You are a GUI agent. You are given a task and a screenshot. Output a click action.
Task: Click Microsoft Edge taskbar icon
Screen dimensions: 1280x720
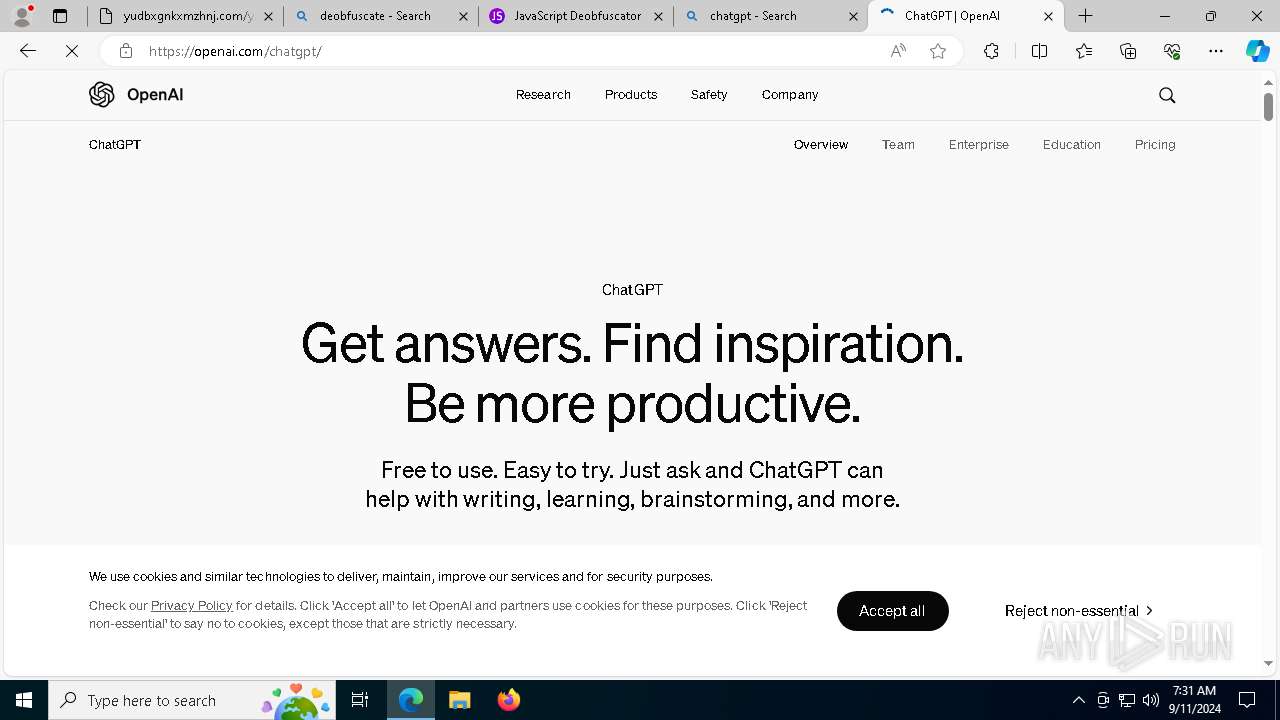click(x=411, y=700)
